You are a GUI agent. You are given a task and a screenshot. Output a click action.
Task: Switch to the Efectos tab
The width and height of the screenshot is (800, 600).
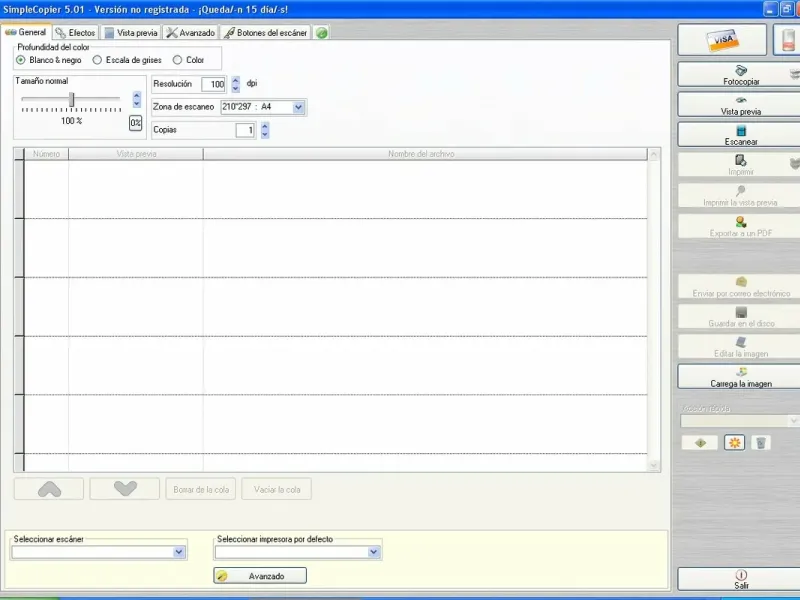pyautogui.click(x=76, y=33)
